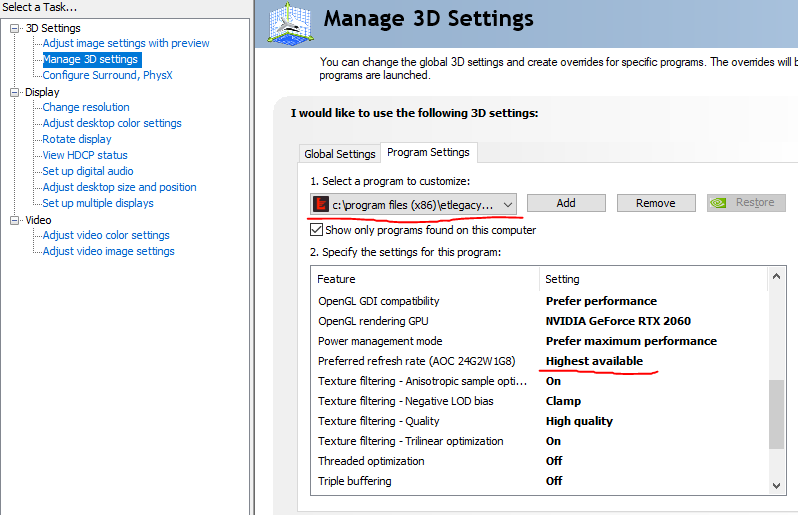Switch to the Global Settings tab
Viewport: 798px width, 515px height.
pos(339,154)
